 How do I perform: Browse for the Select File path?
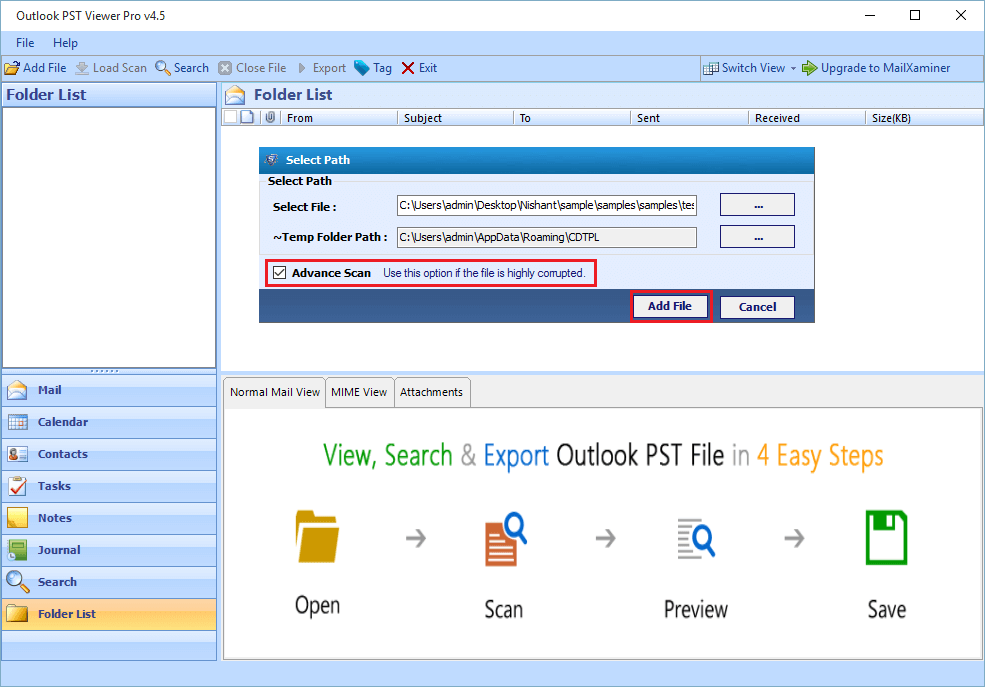click(x=757, y=205)
